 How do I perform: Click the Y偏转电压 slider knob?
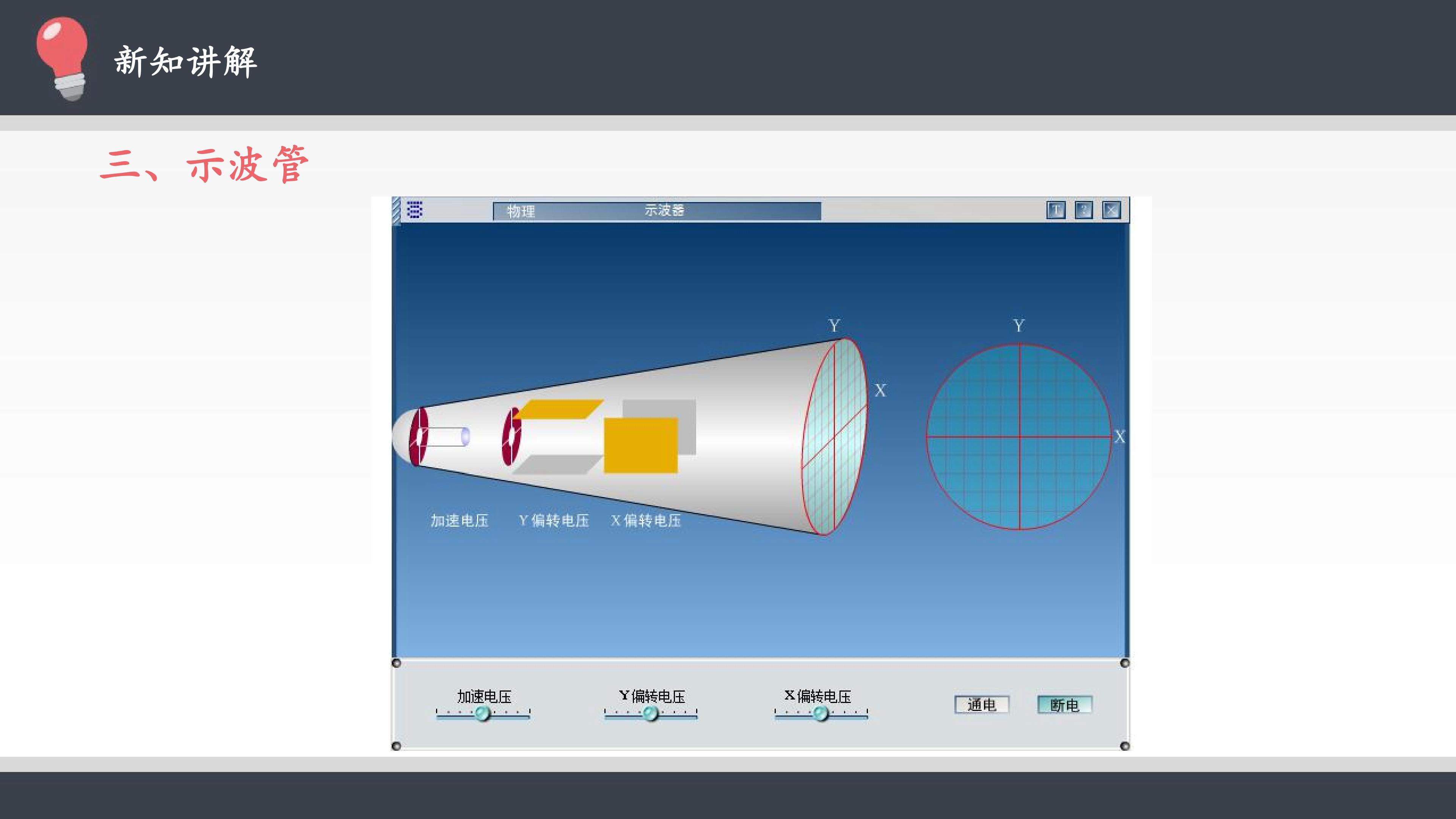pyautogui.click(x=651, y=713)
